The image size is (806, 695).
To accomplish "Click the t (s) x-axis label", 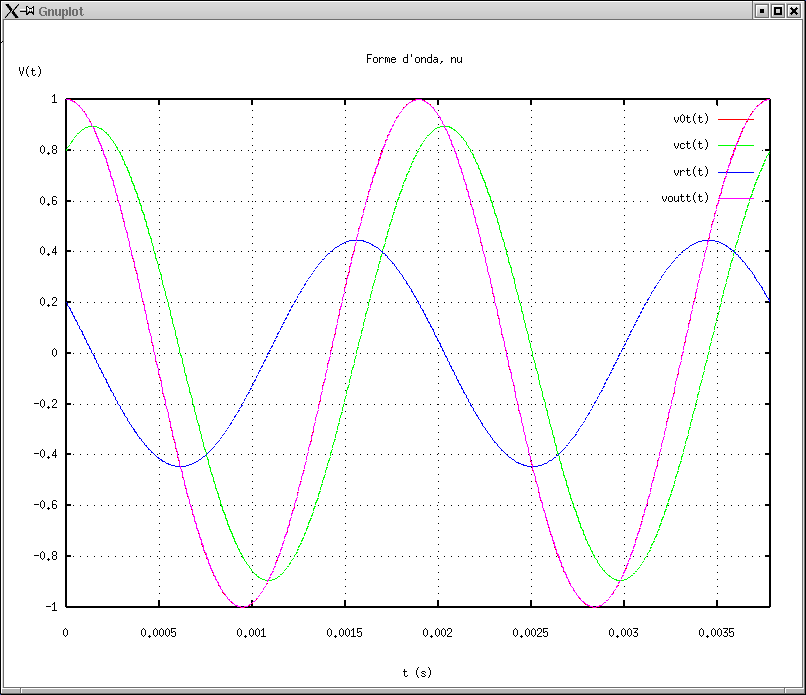I will [x=417, y=673].
